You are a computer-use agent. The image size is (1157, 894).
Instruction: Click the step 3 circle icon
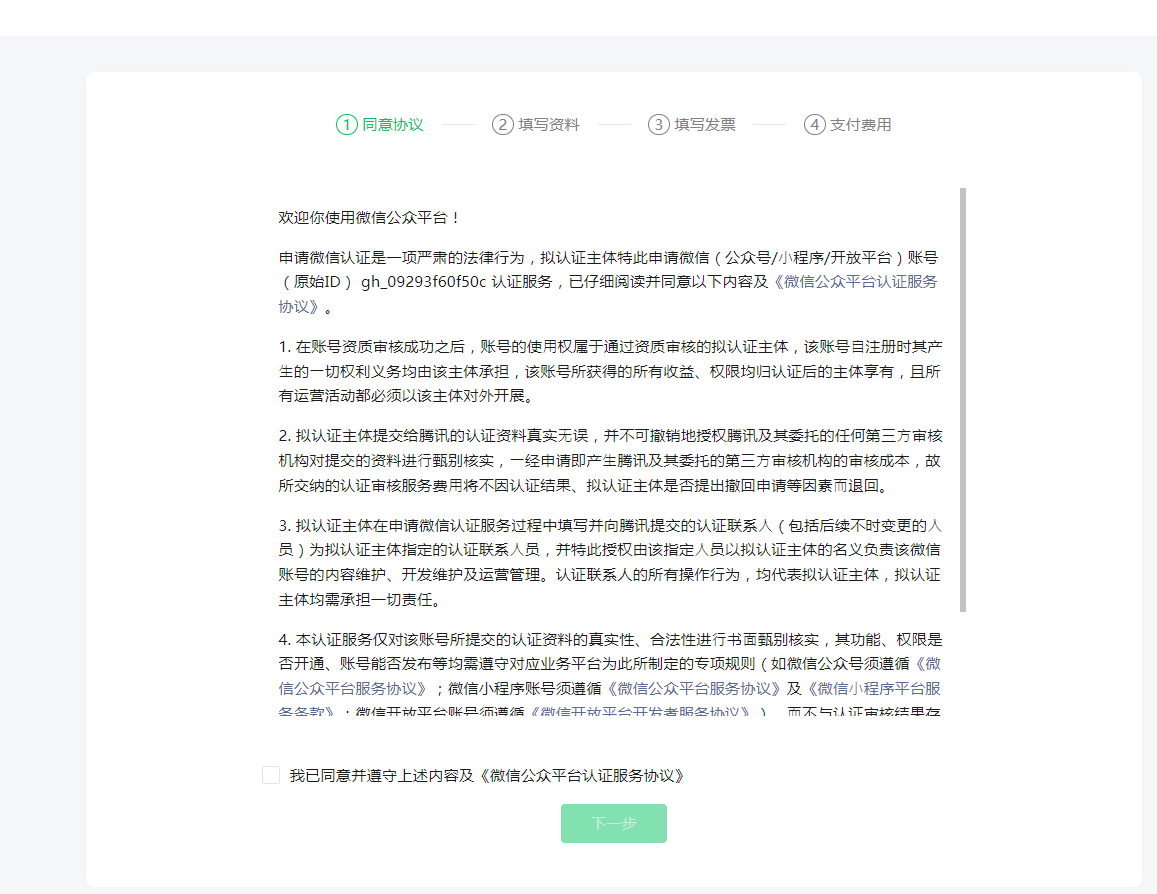pos(658,125)
